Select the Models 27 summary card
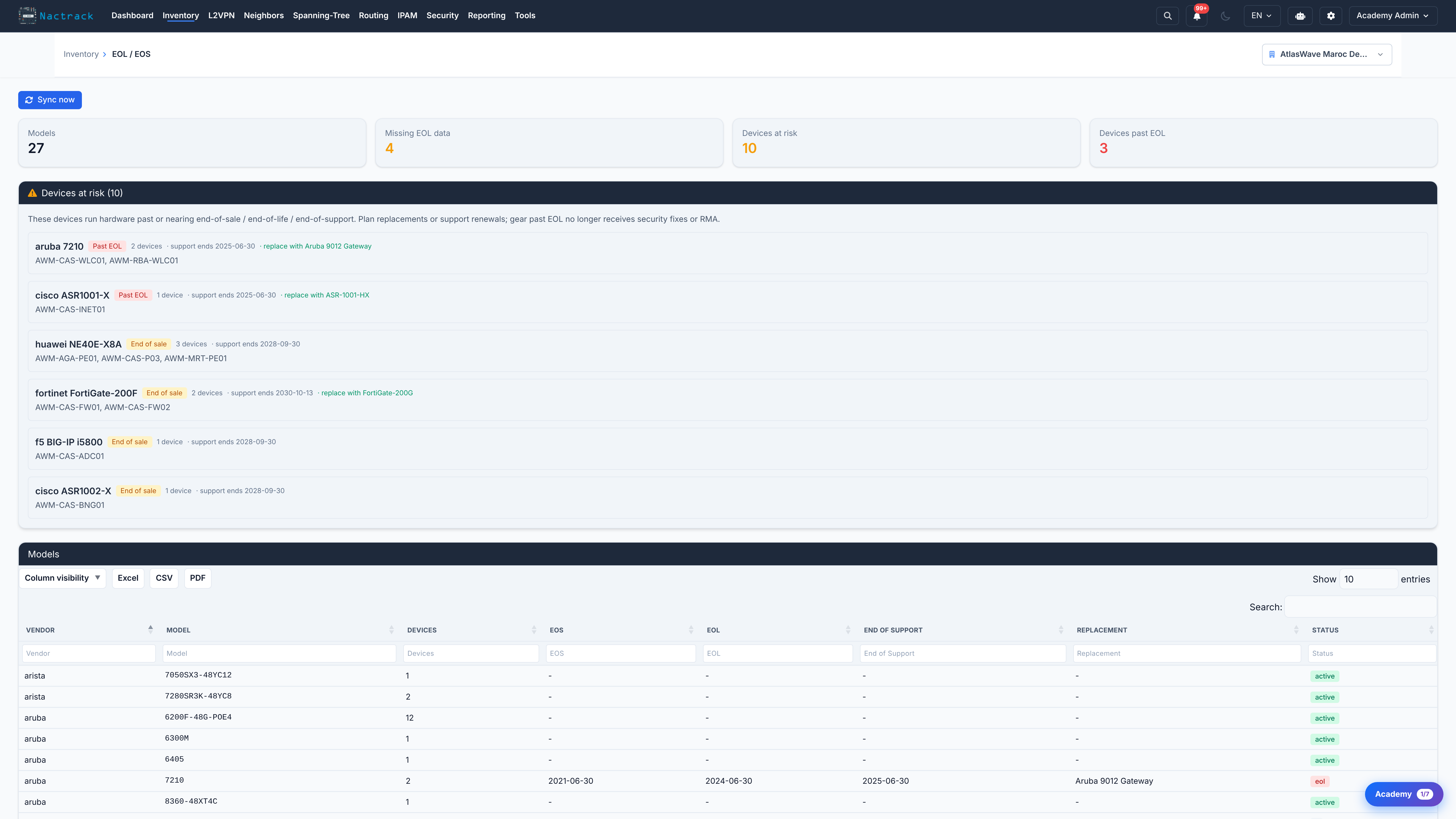1456x819 pixels. [x=192, y=142]
